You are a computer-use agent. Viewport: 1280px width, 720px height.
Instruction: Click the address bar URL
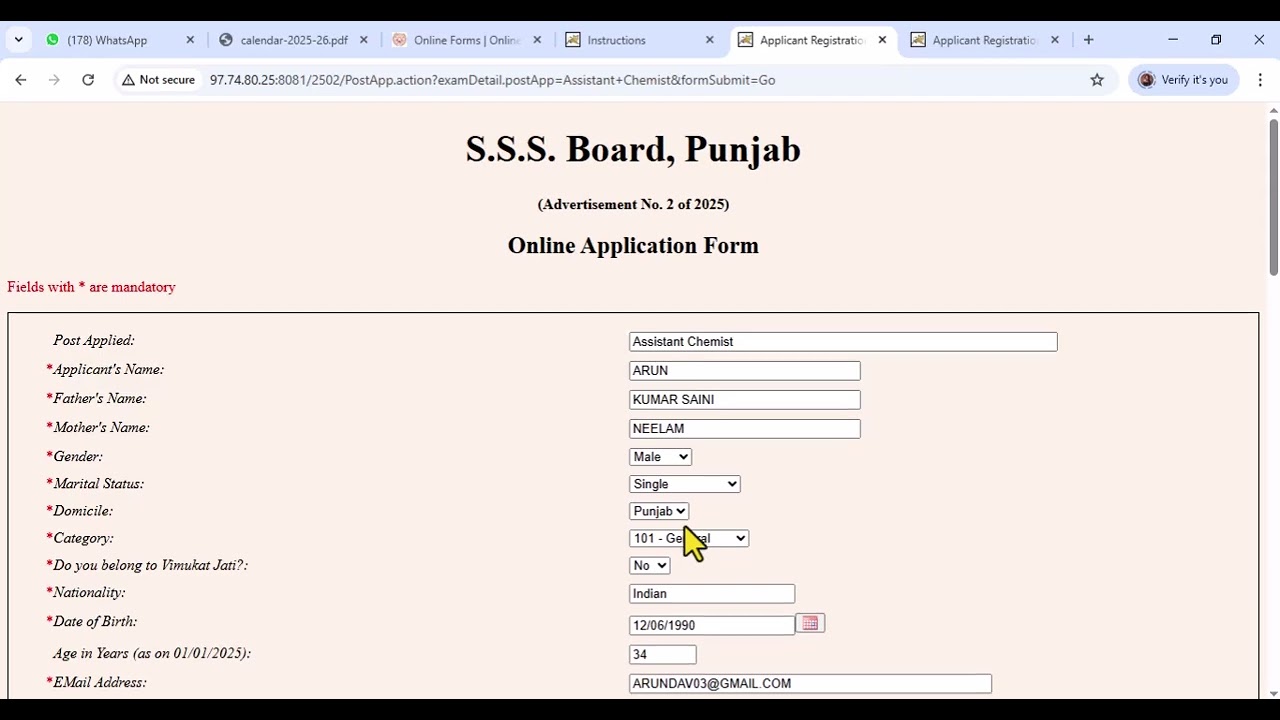point(492,80)
